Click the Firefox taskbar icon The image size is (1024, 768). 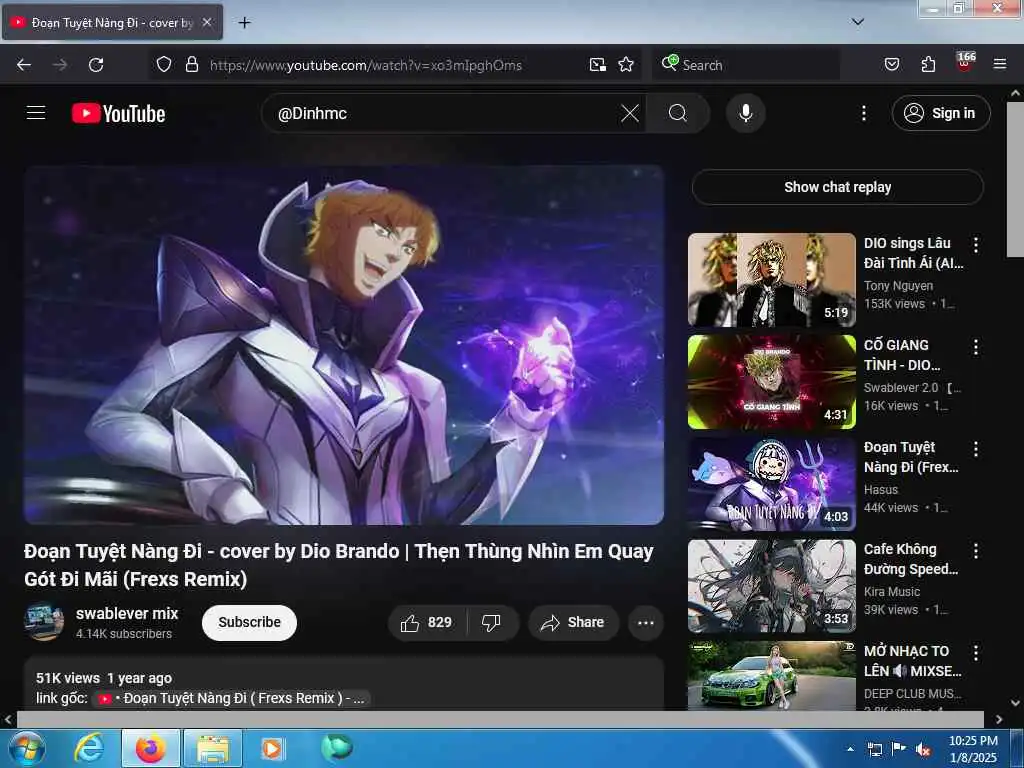tap(150, 748)
